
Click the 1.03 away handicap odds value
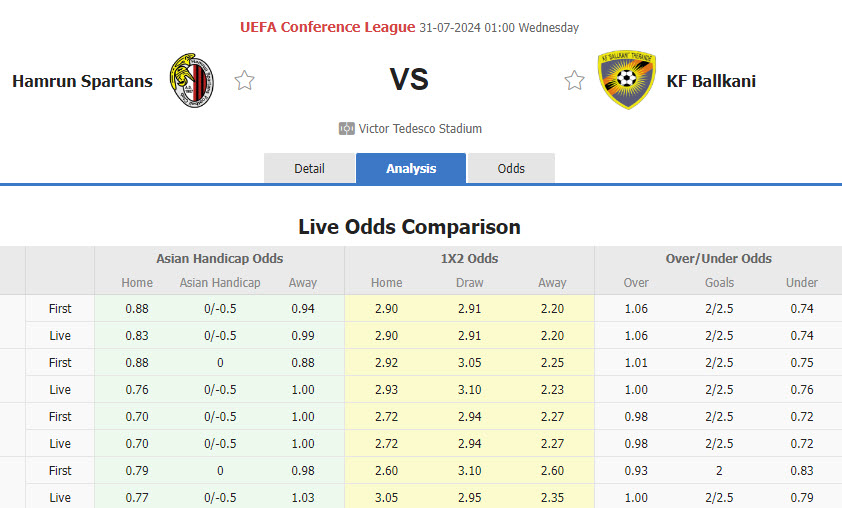coord(302,497)
